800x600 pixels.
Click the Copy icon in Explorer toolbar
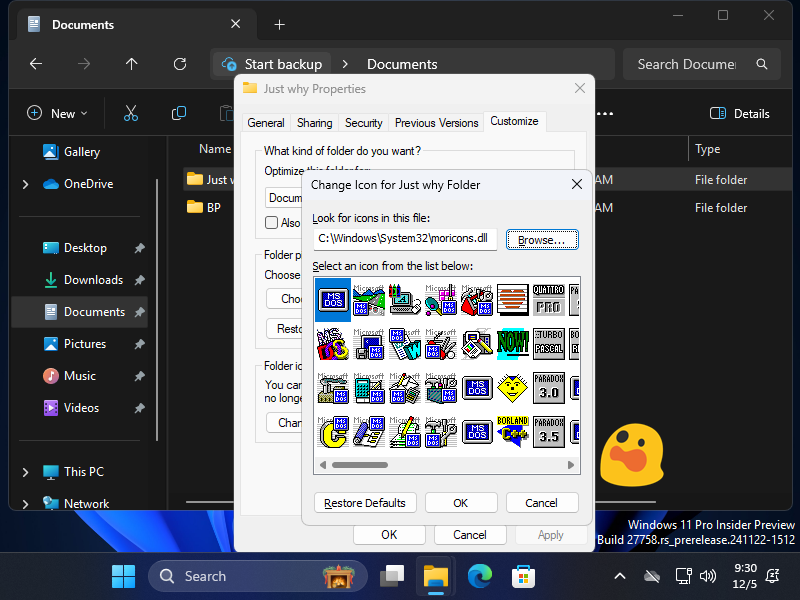[179, 114]
